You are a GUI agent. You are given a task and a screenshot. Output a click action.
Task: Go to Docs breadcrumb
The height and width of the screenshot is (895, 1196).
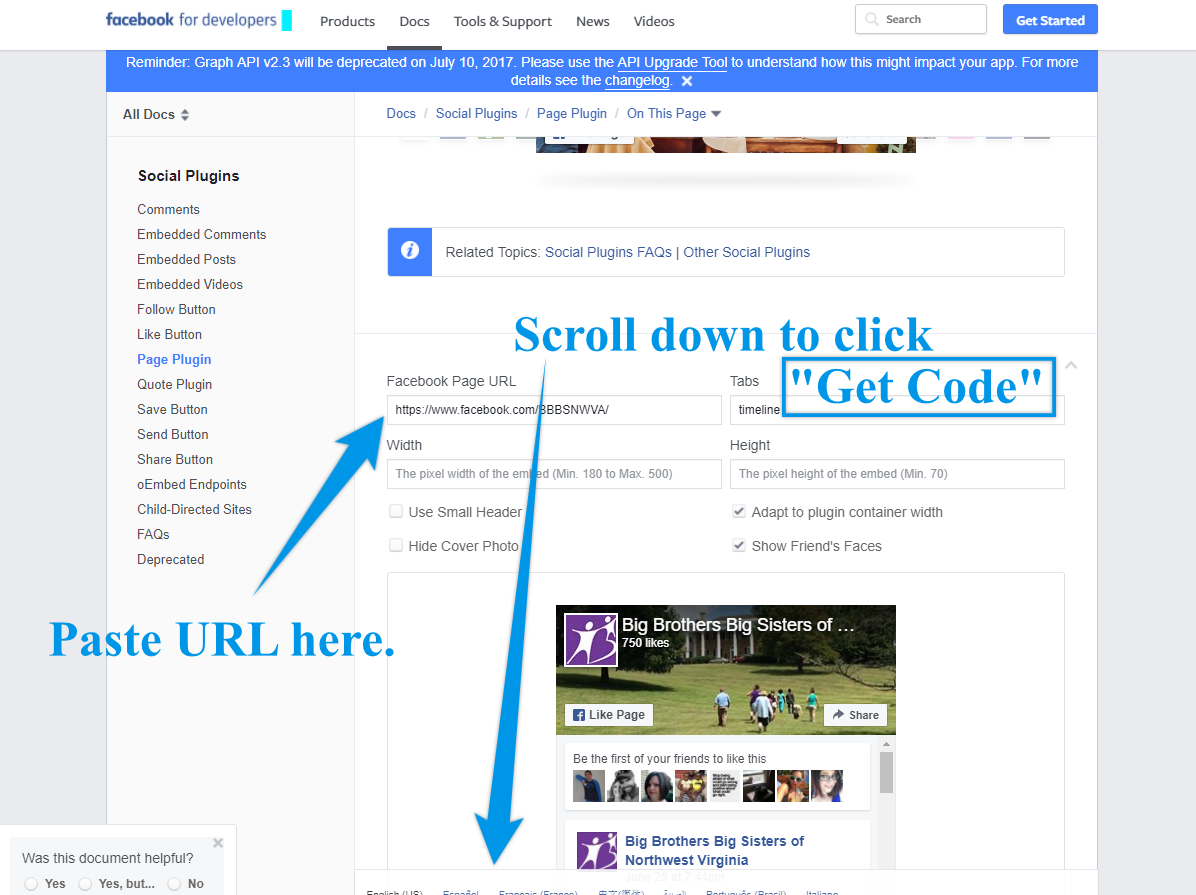400,114
